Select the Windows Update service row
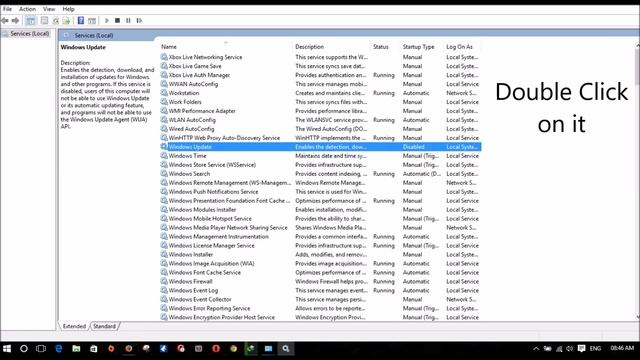640x360 pixels. 320,147
